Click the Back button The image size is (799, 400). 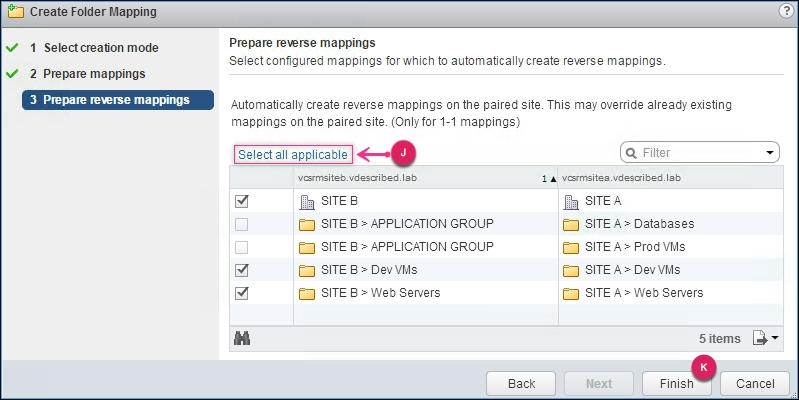pyautogui.click(x=521, y=384)
